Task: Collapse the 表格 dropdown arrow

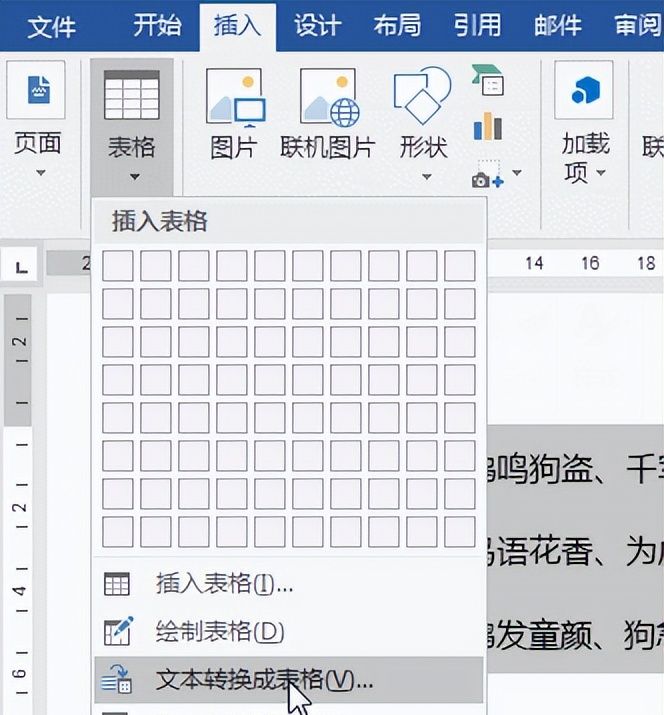Action: pos(135,176)
